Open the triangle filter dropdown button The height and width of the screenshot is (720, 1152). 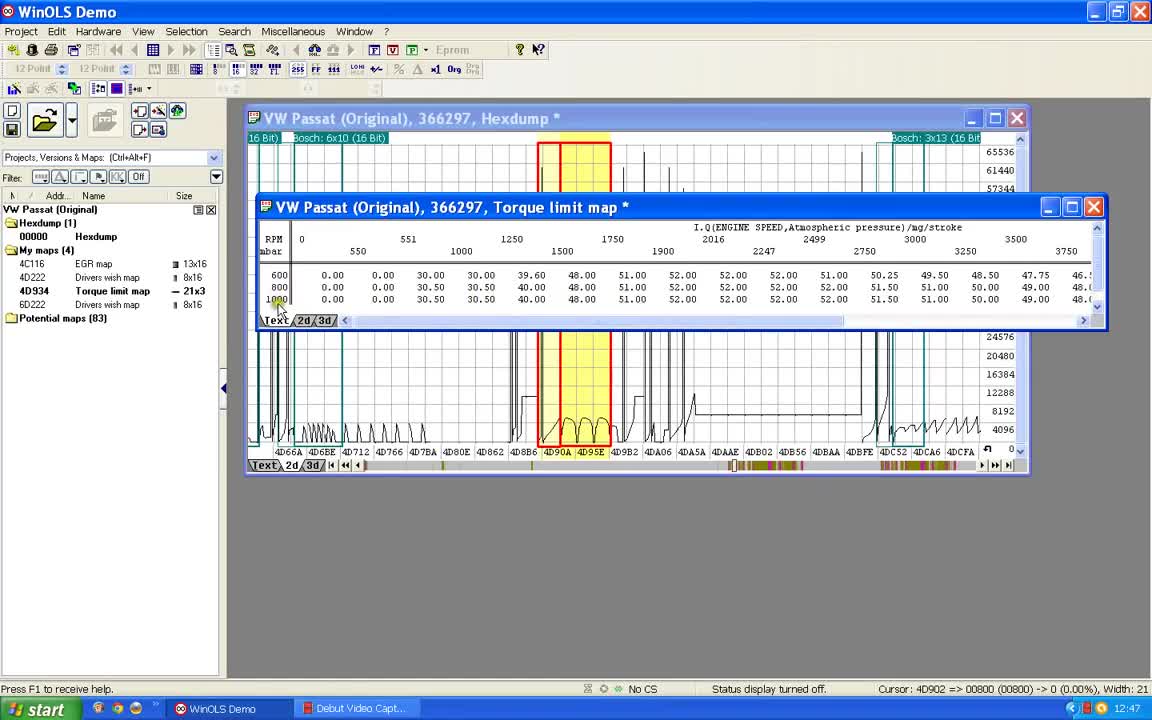[60, 176]
